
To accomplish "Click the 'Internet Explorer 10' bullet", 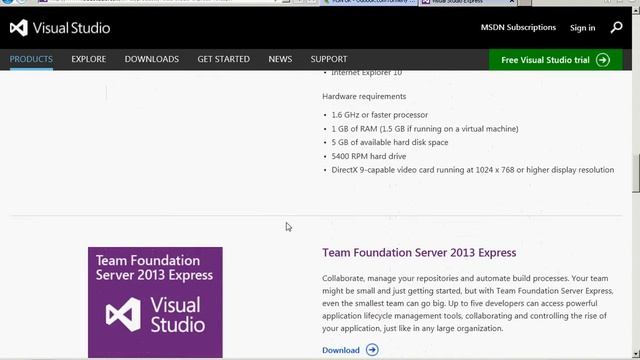I will click(367, 73).
